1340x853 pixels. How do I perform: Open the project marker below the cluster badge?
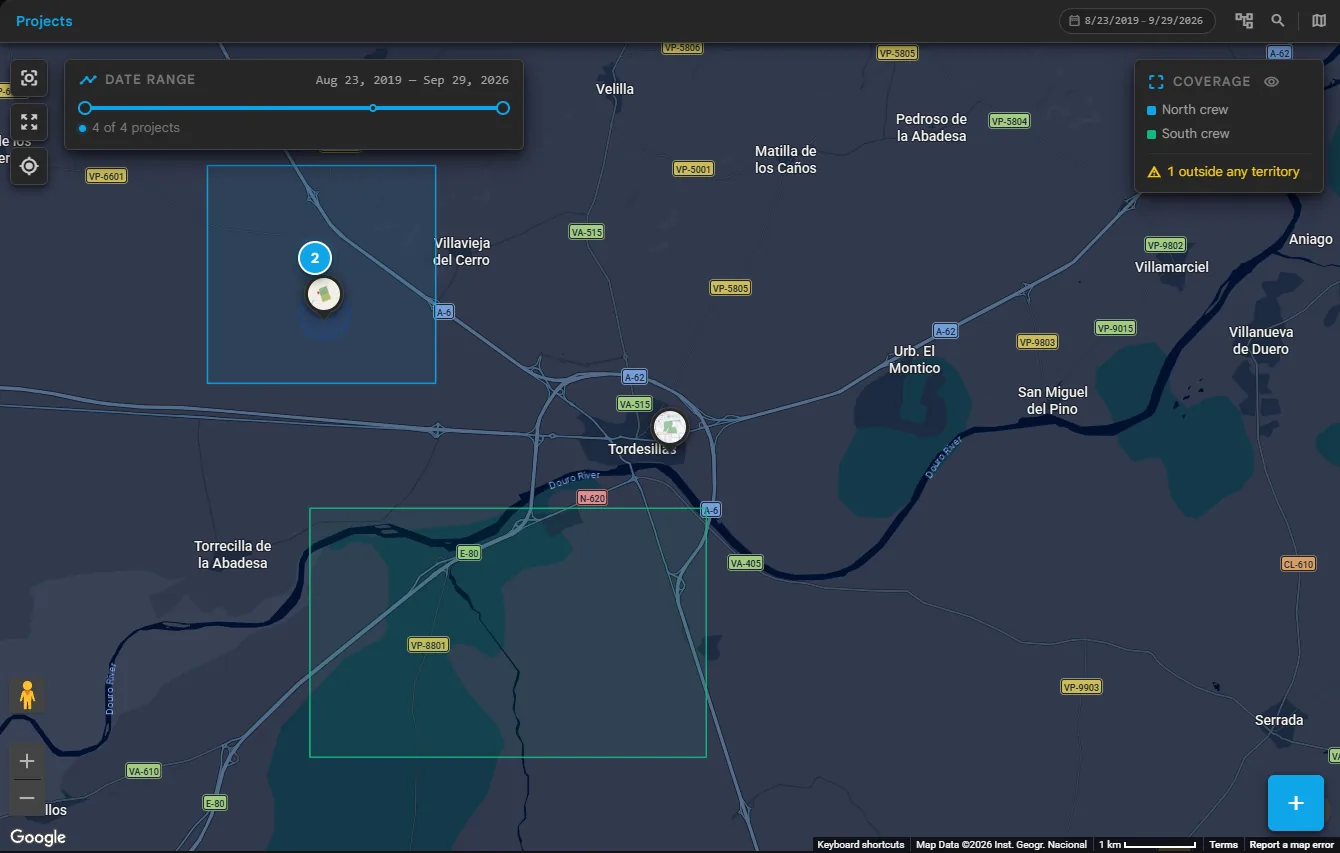[323, 294]
